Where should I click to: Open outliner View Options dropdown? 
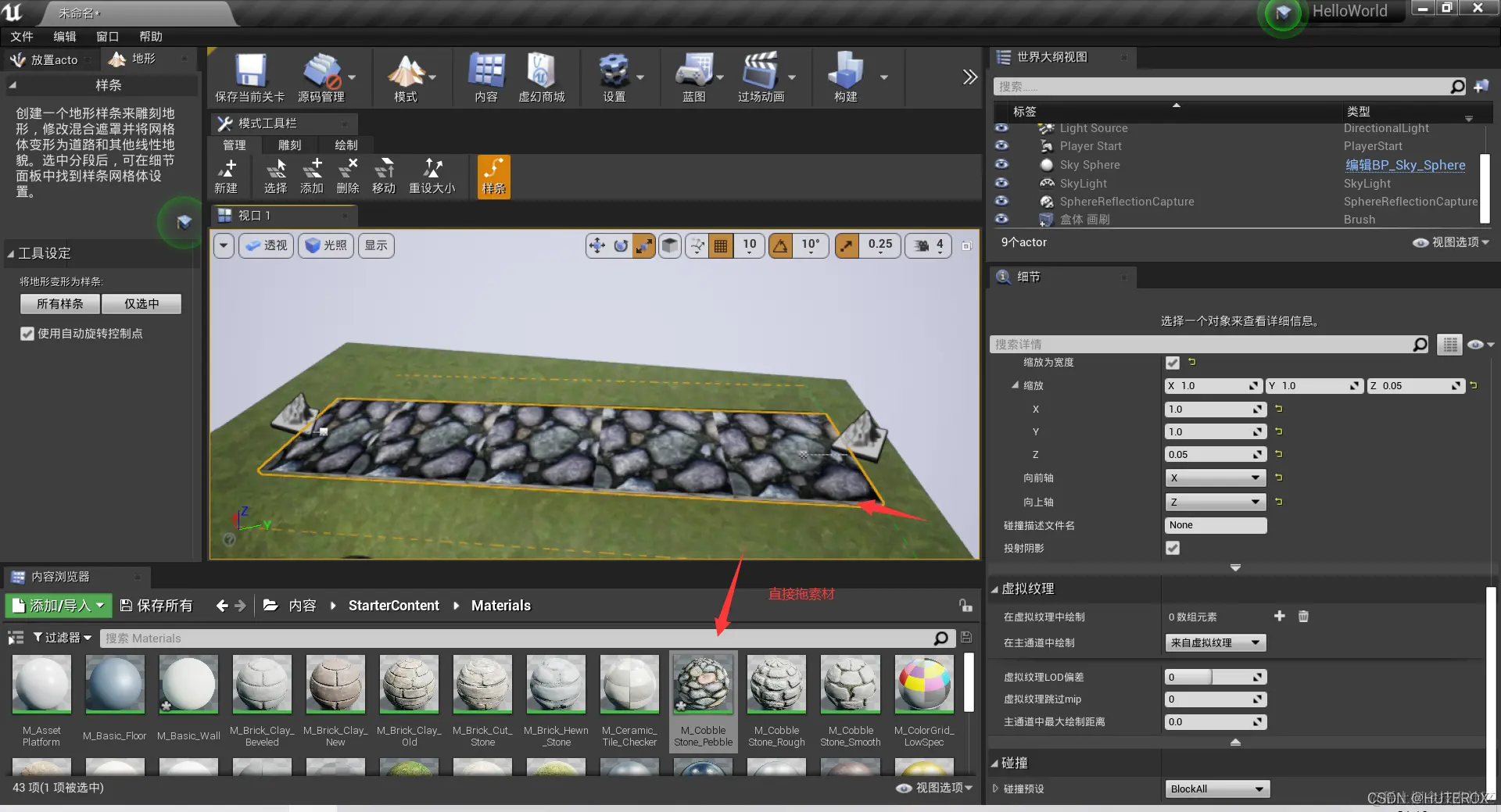(1451, 242)
